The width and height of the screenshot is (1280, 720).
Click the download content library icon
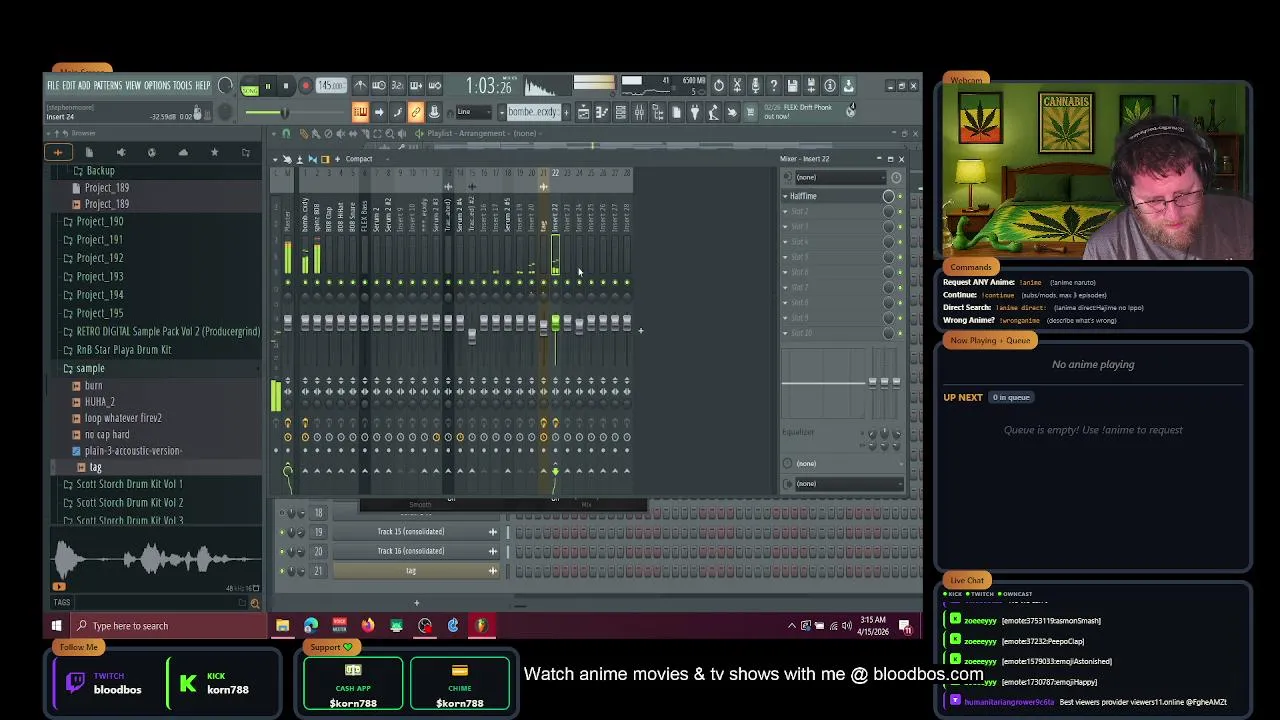(848, 86)
